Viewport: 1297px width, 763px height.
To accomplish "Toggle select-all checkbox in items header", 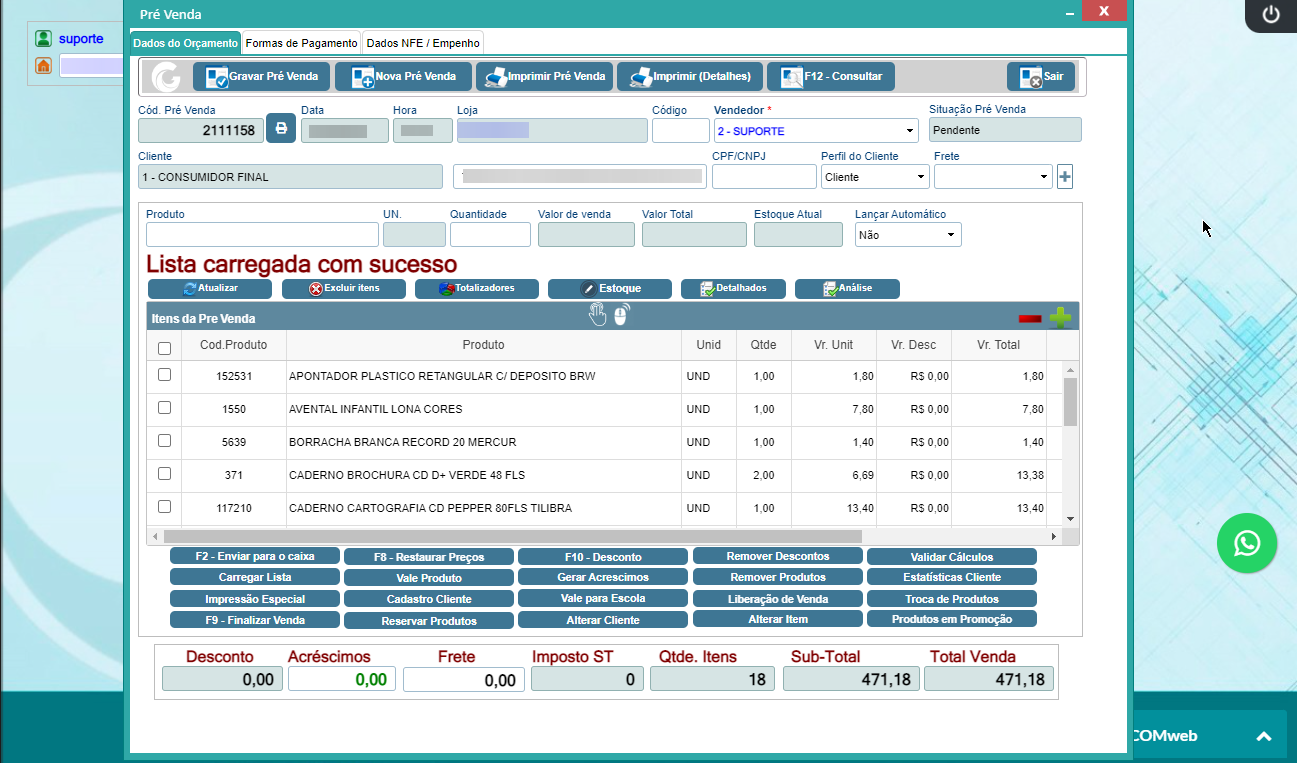I will pos(165,349).
